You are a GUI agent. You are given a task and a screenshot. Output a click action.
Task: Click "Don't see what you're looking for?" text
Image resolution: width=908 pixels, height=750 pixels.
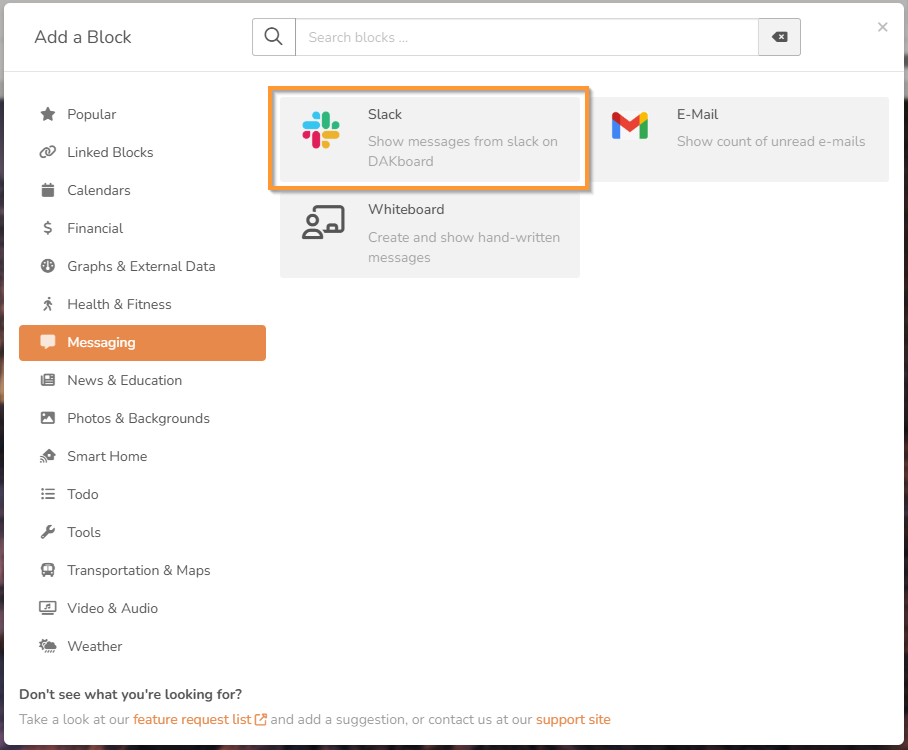[130, 694]
